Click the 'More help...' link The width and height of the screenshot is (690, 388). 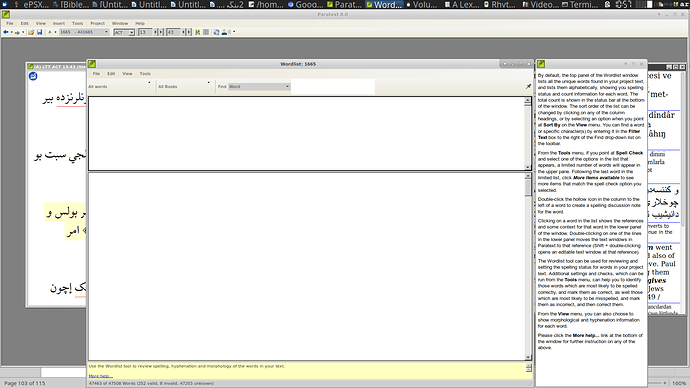[x=100, y=376]
